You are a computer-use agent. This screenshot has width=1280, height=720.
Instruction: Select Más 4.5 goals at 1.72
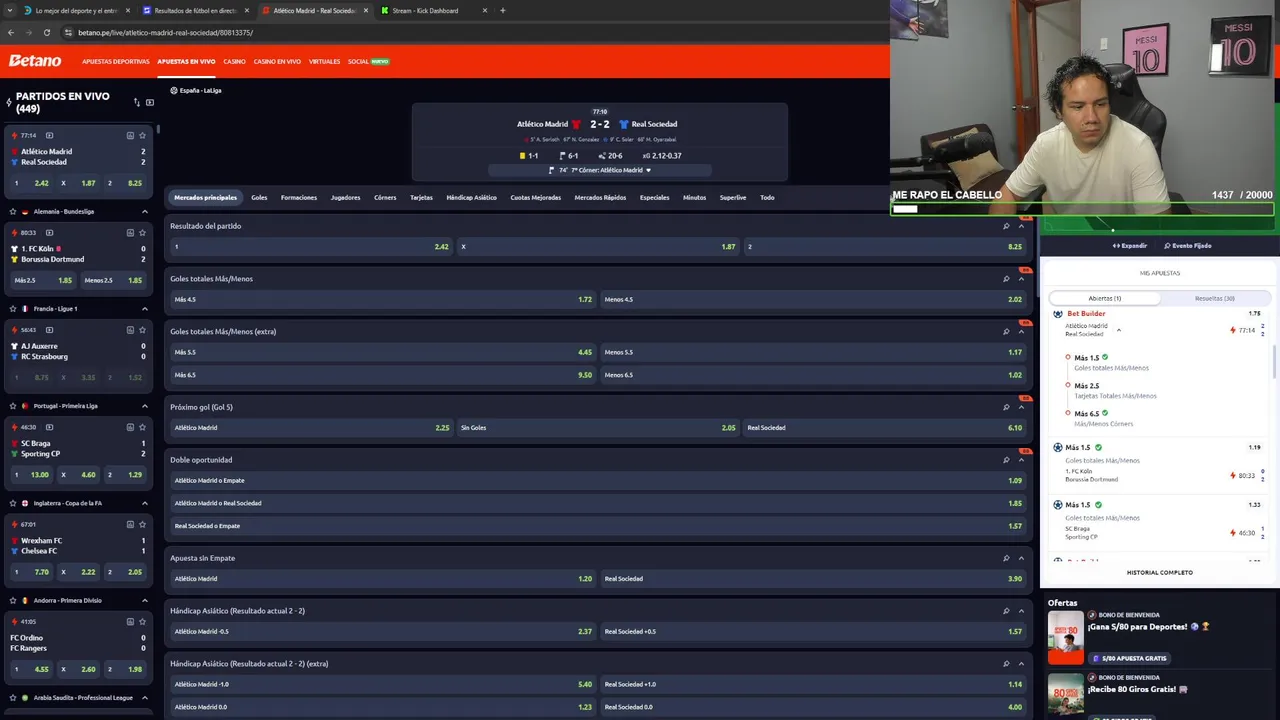383,299
